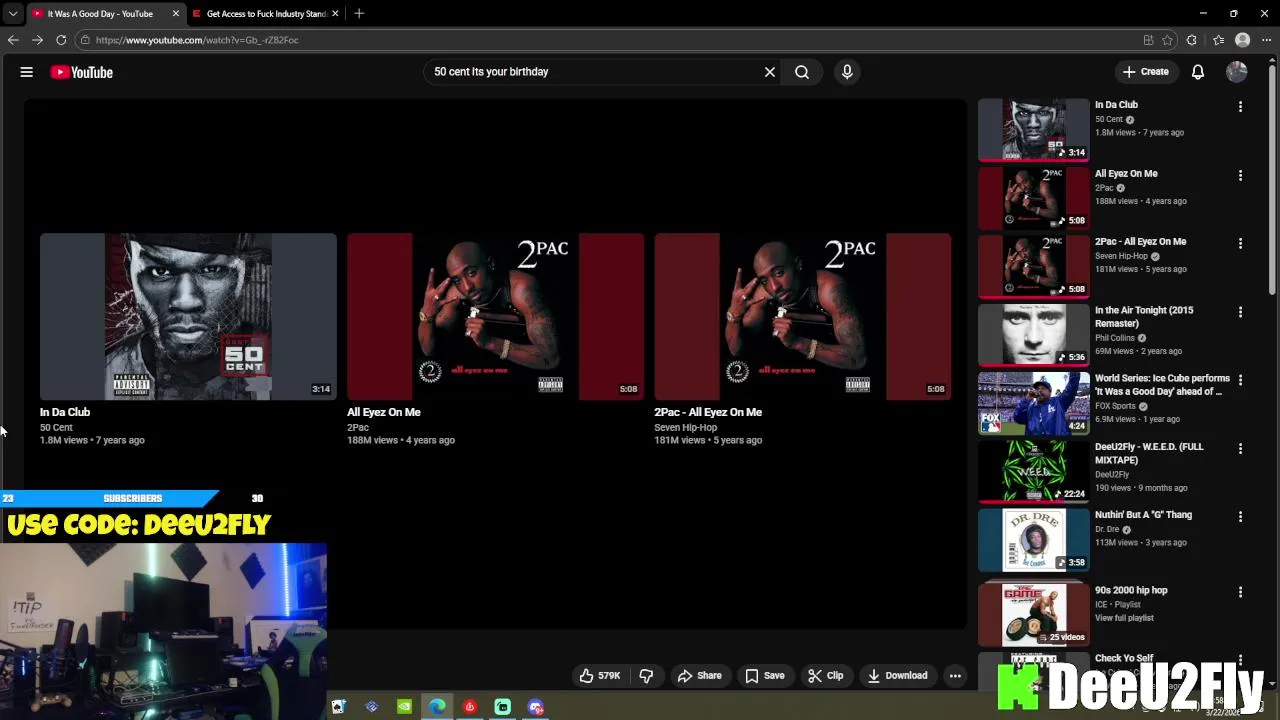Open Solitaire app in taskbar
This screenshot has width=1280, height=720.
(x=339, y=707)
